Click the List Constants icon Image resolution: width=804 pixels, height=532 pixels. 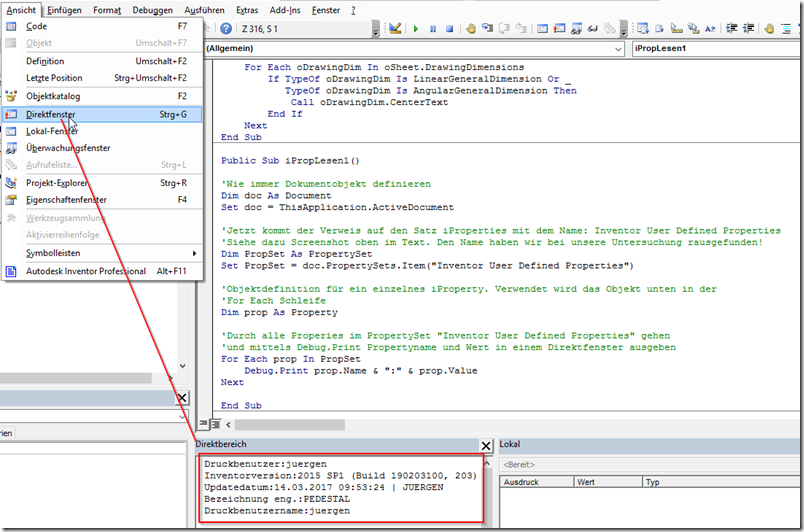tap(660, 29)
